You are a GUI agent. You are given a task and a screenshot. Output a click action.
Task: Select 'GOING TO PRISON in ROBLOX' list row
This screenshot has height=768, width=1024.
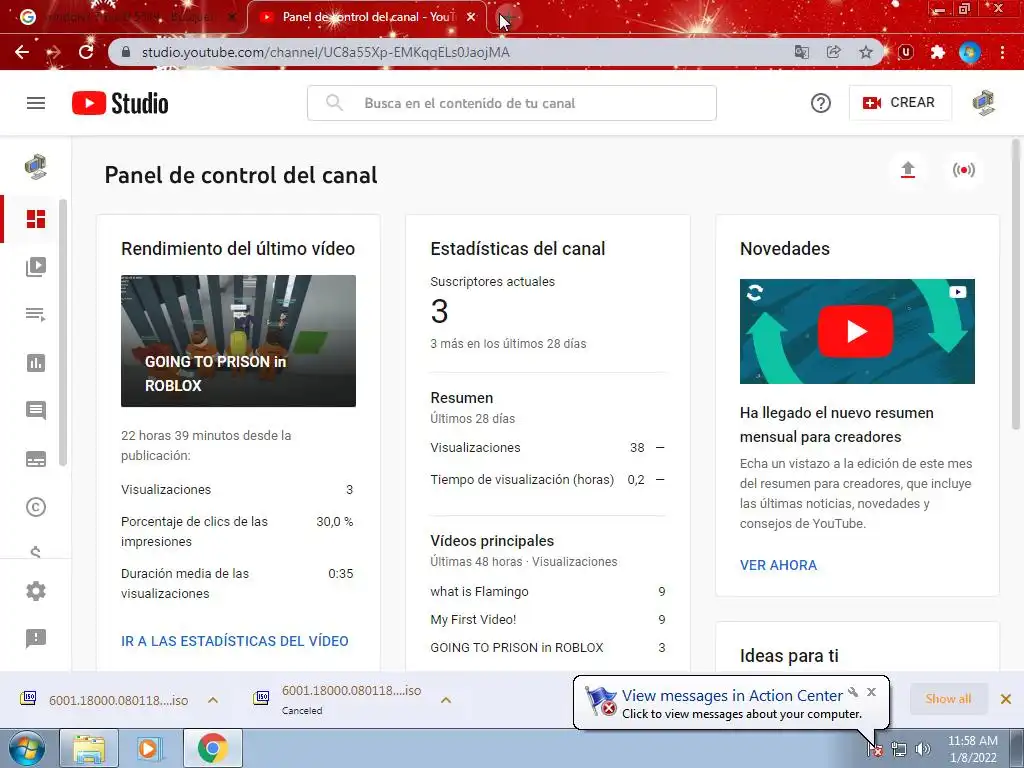coord(548,648)
